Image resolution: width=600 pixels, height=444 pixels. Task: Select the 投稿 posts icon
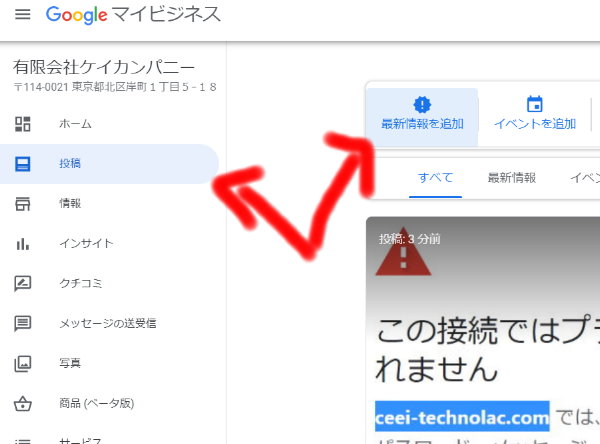23,164
